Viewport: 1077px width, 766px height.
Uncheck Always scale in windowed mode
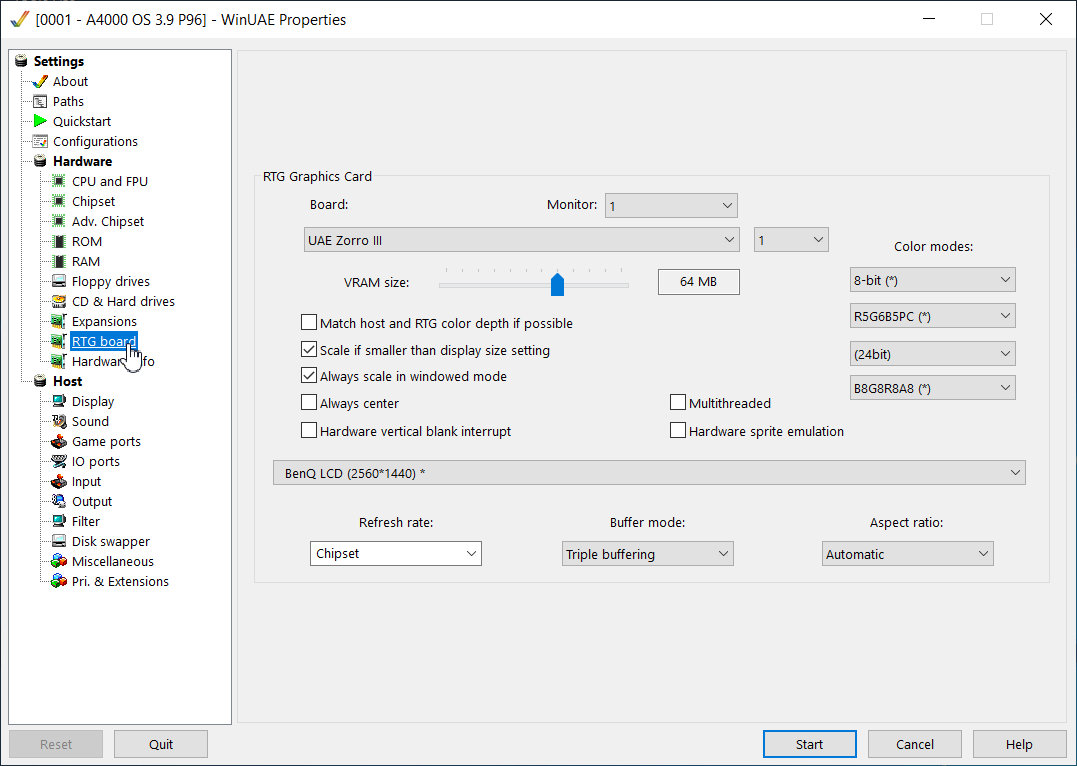[x=309, y=376]
